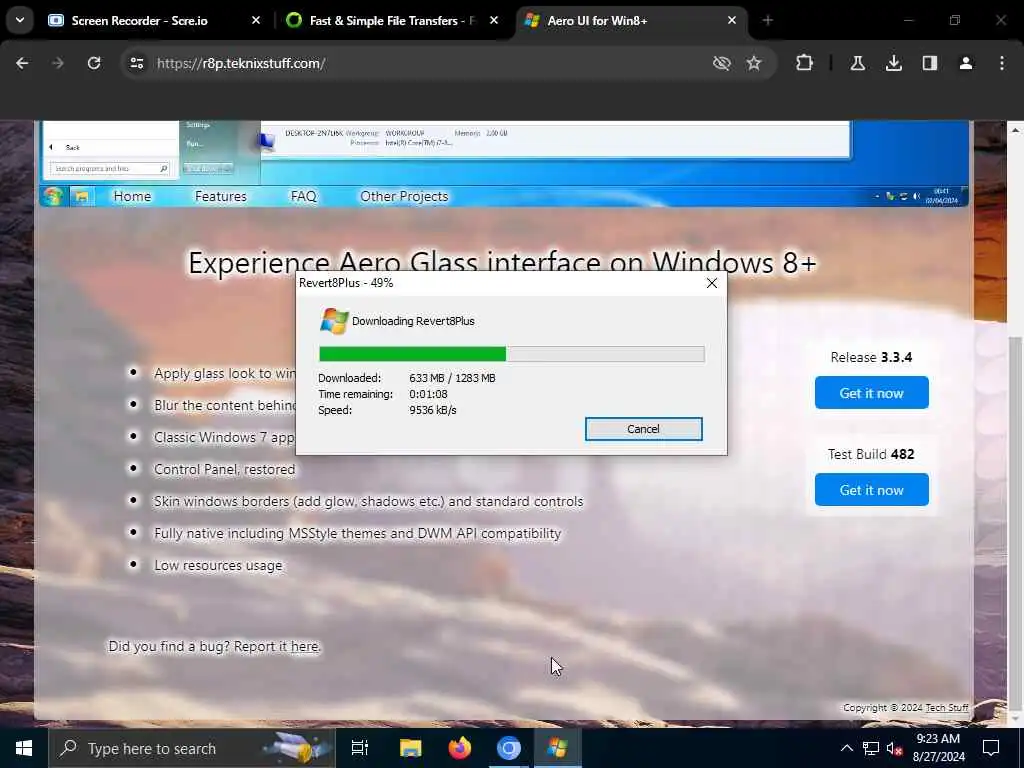This screenshot has height=768, width=1024.
Task: Switch to Screen Recorder - Scre.io tab
Action: tap(152, 21)
